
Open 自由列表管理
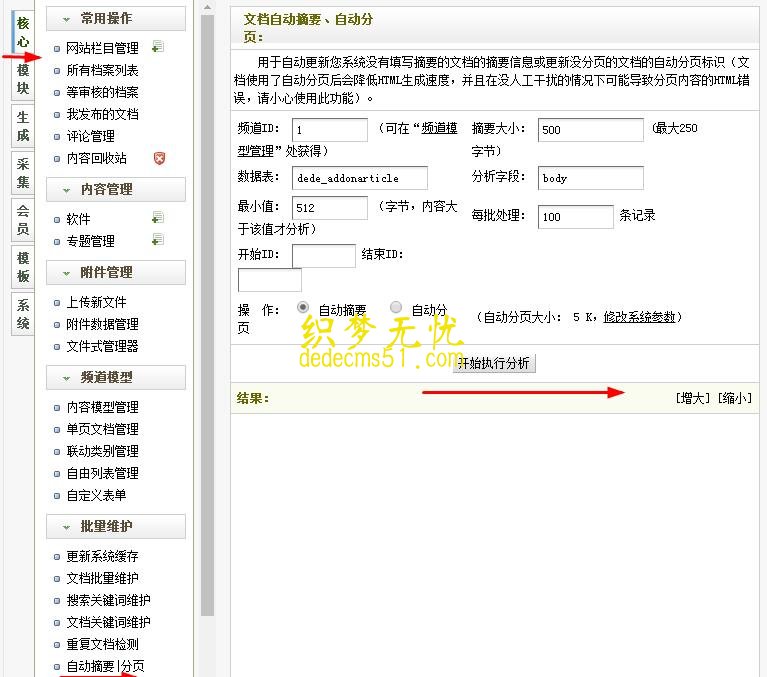click(103, 473)
